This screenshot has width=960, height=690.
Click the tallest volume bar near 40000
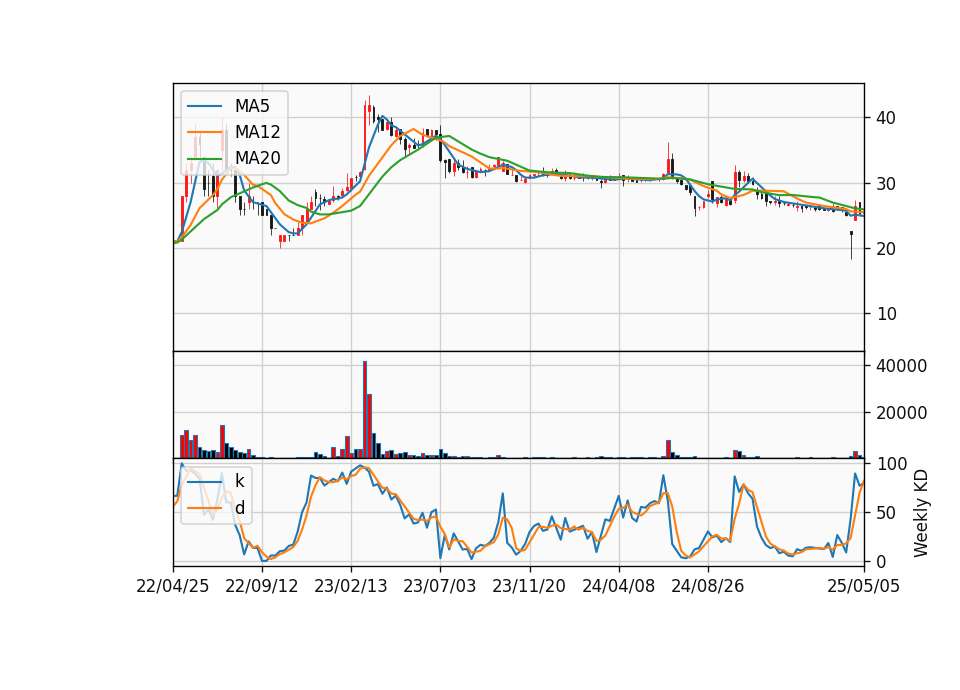tap(365, 410)
